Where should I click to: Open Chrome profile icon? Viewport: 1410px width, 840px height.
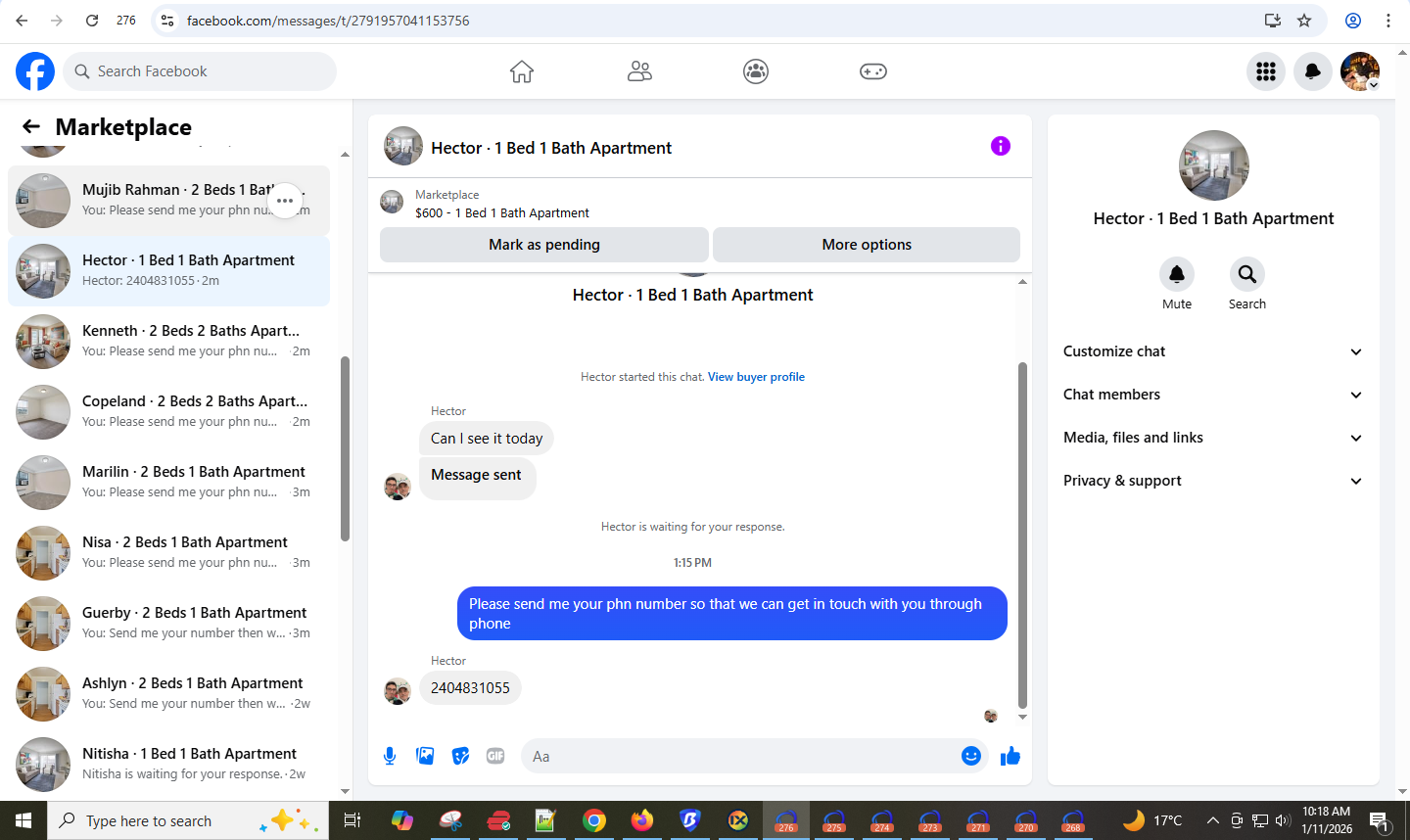pyautogui.click(x=1353, y=21)
